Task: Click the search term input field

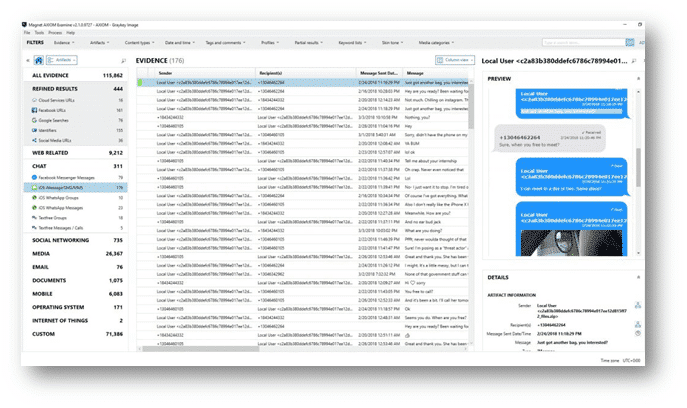Action: 584,43
